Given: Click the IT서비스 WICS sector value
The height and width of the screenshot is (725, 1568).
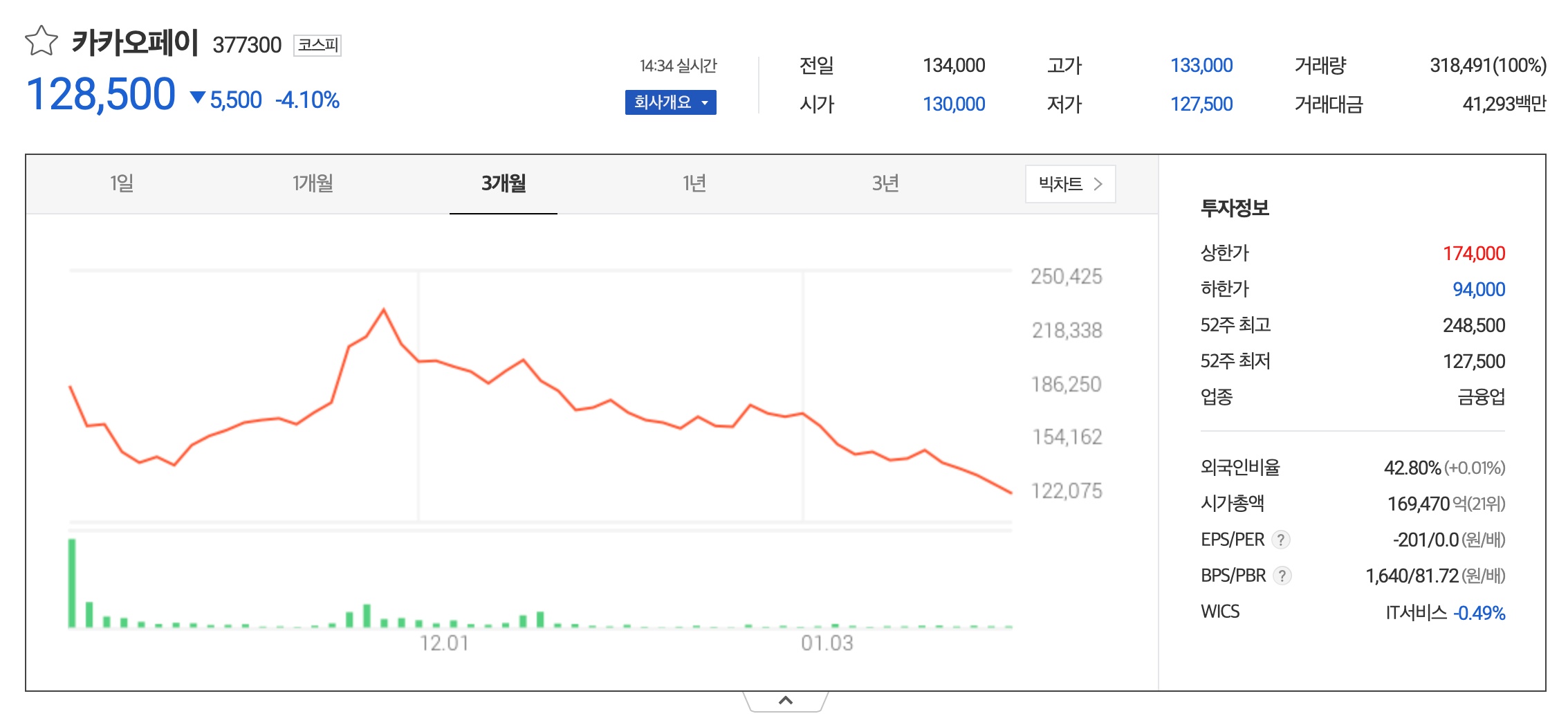Looking at the screenshot, I should pos(1416,612).
